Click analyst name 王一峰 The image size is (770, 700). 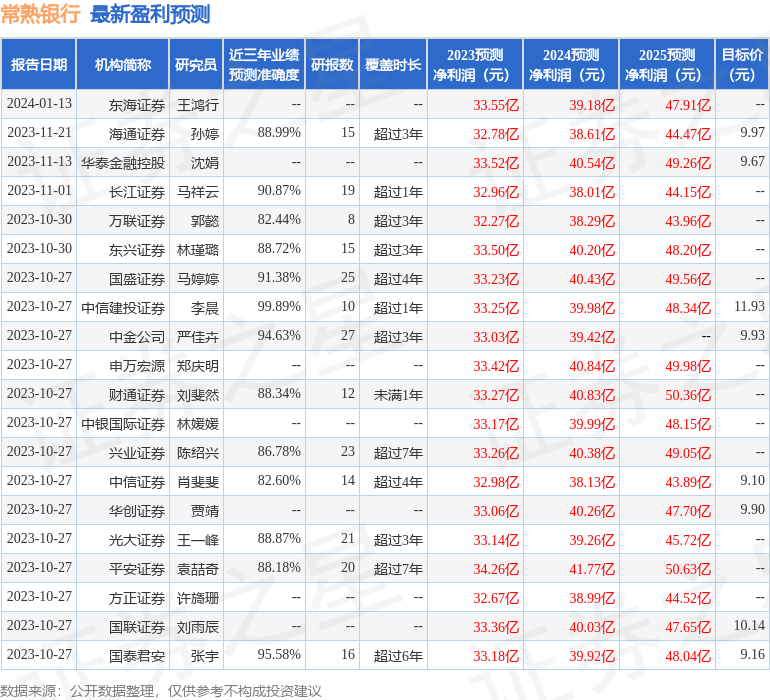click(197, 539)
